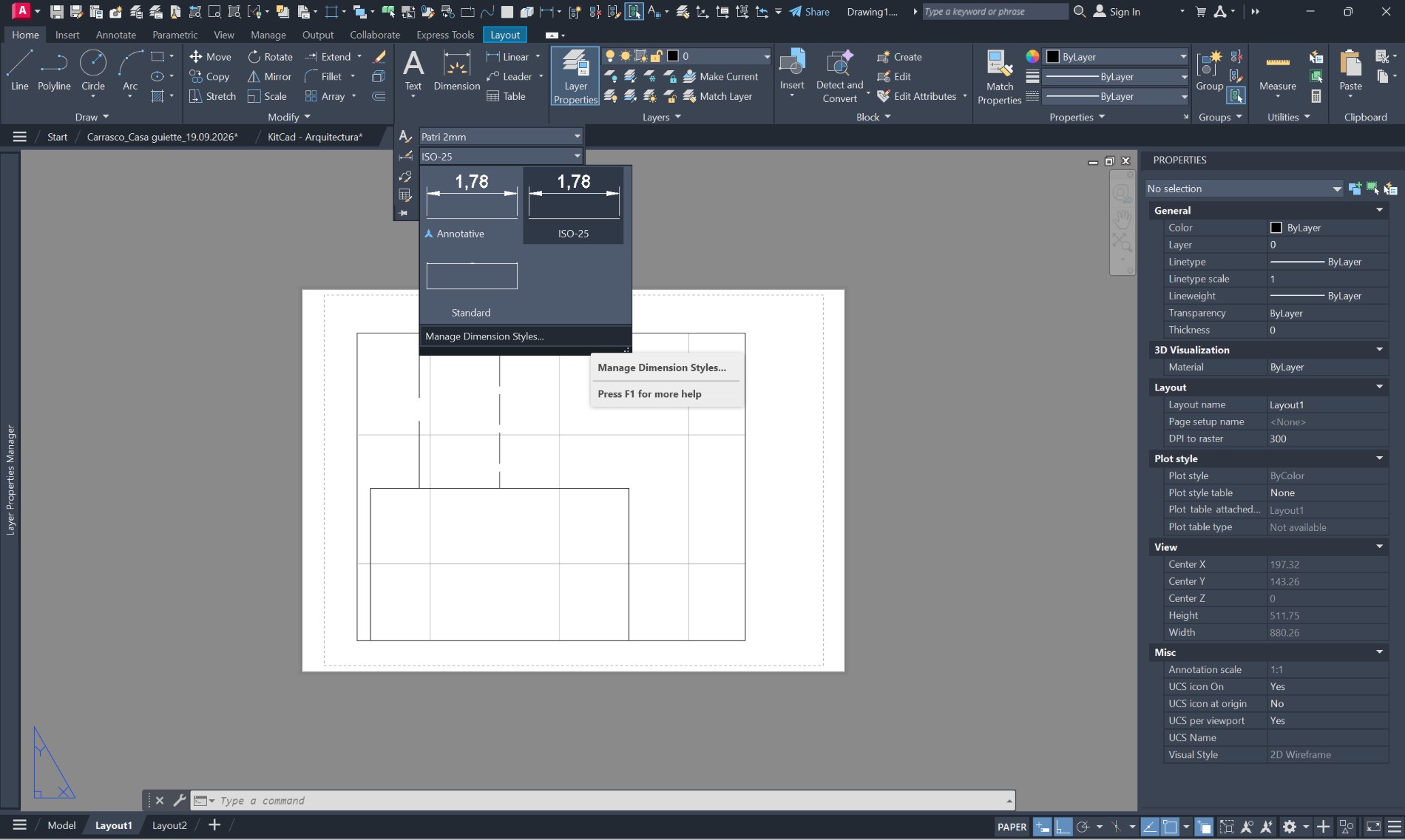Select the Annotative dimension style thumbnail
1405x840 pixels.
click(472, 204)
